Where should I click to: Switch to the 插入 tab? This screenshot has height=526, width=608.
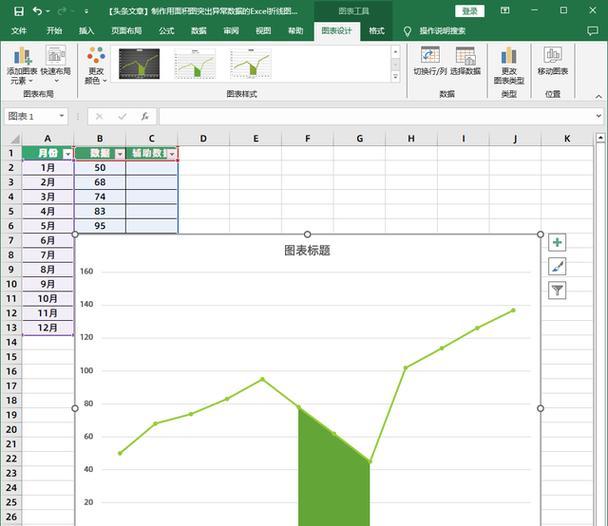[x=86, y=31]
